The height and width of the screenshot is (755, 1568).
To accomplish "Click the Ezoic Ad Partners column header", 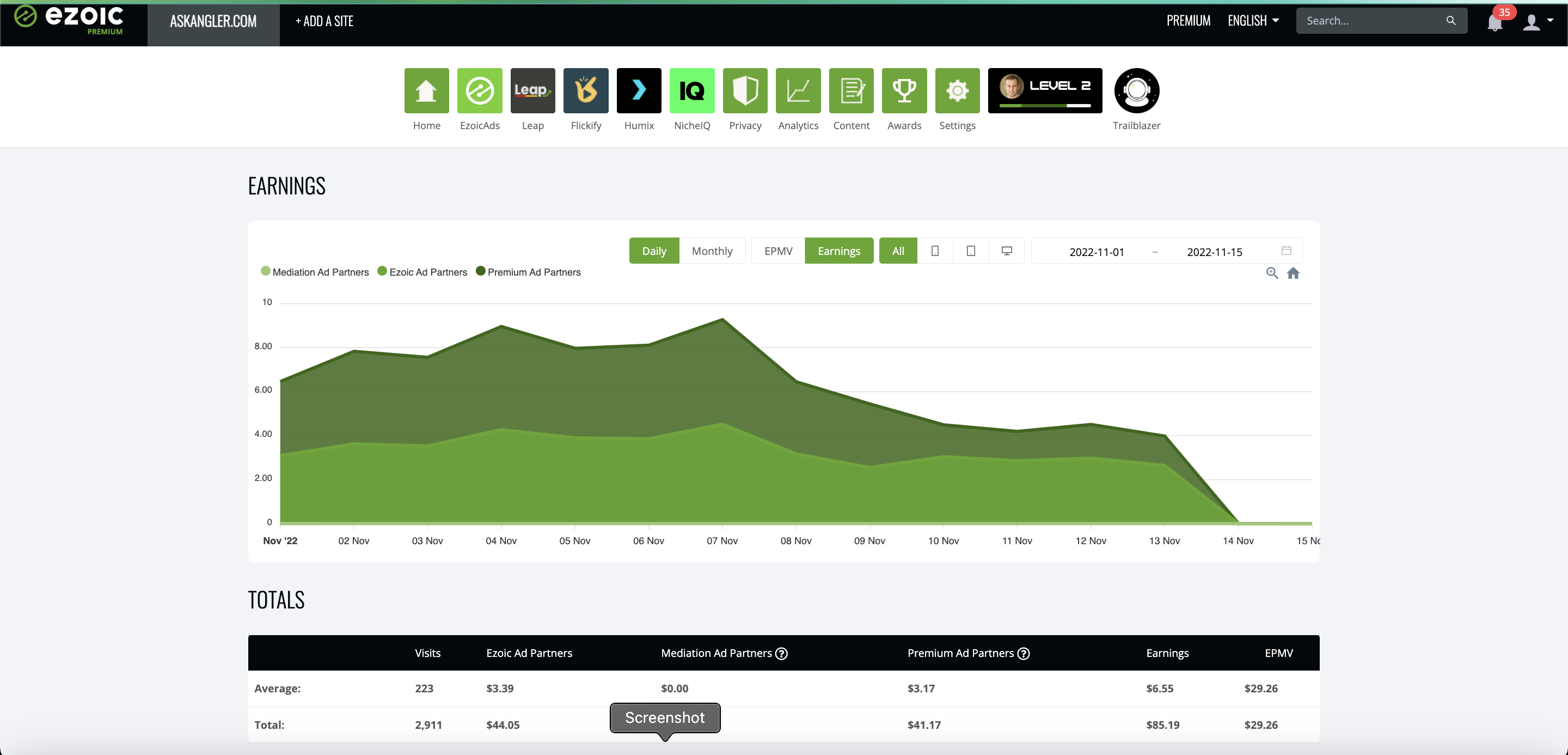I will [x=529, y=653].
